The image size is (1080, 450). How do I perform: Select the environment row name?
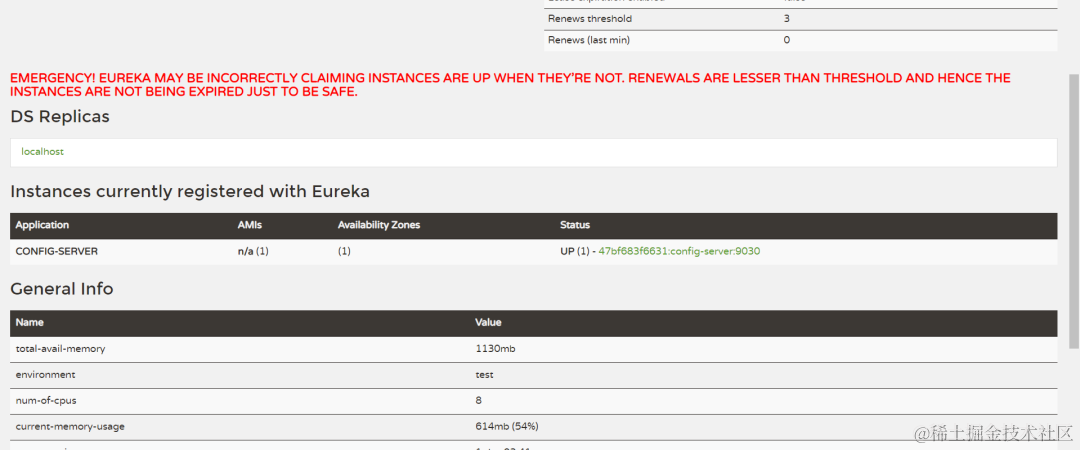(x=45, y=375)
